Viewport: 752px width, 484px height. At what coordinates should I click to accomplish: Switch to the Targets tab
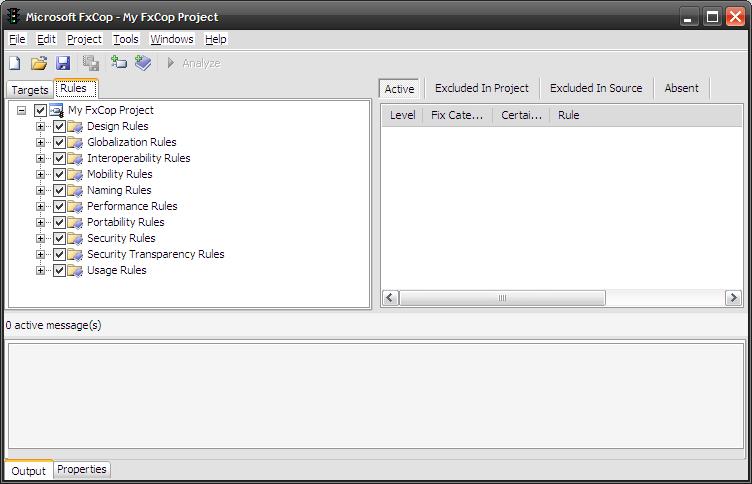click(x=30, y=90)
